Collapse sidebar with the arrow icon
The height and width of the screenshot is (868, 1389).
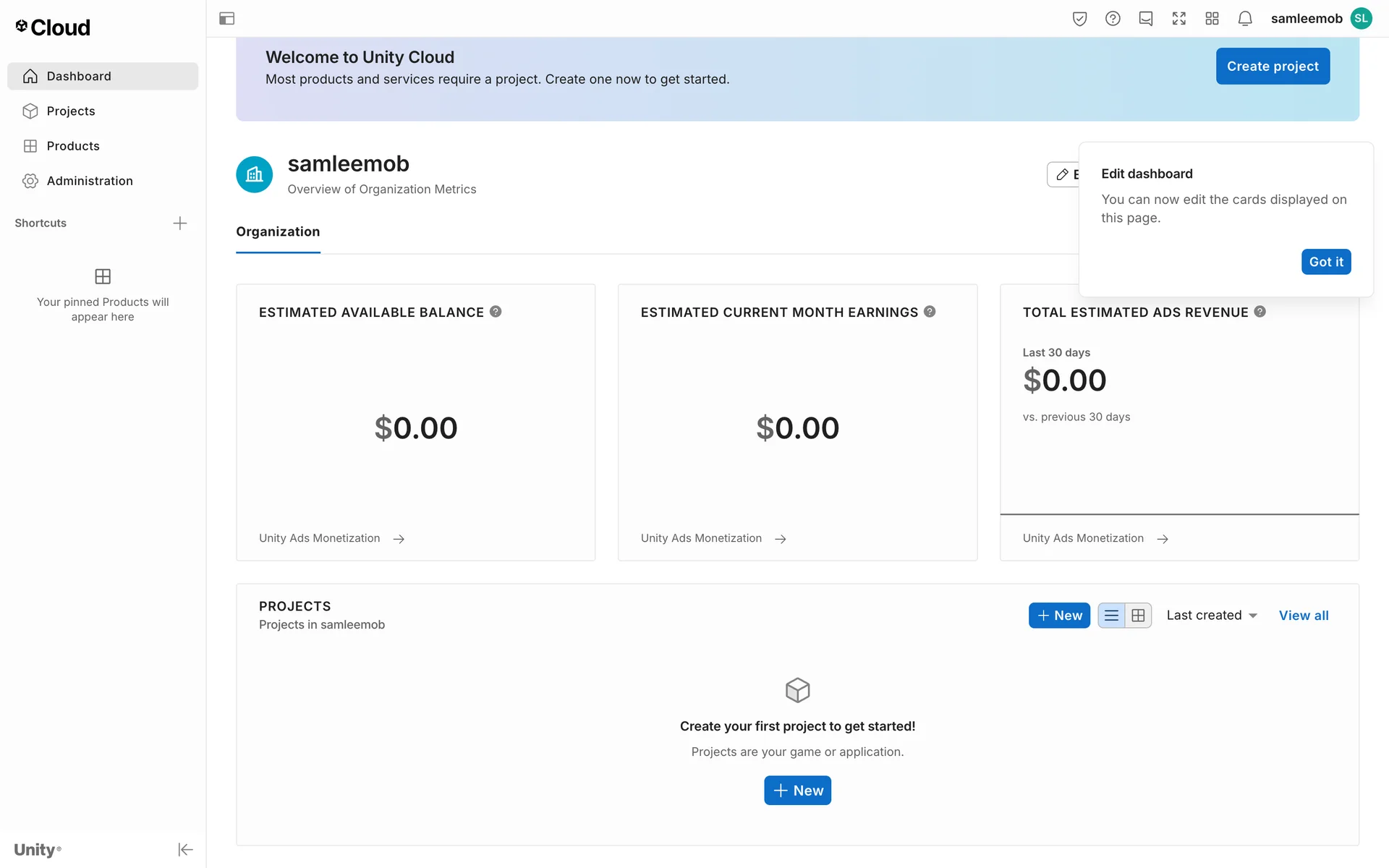(185, 849)
